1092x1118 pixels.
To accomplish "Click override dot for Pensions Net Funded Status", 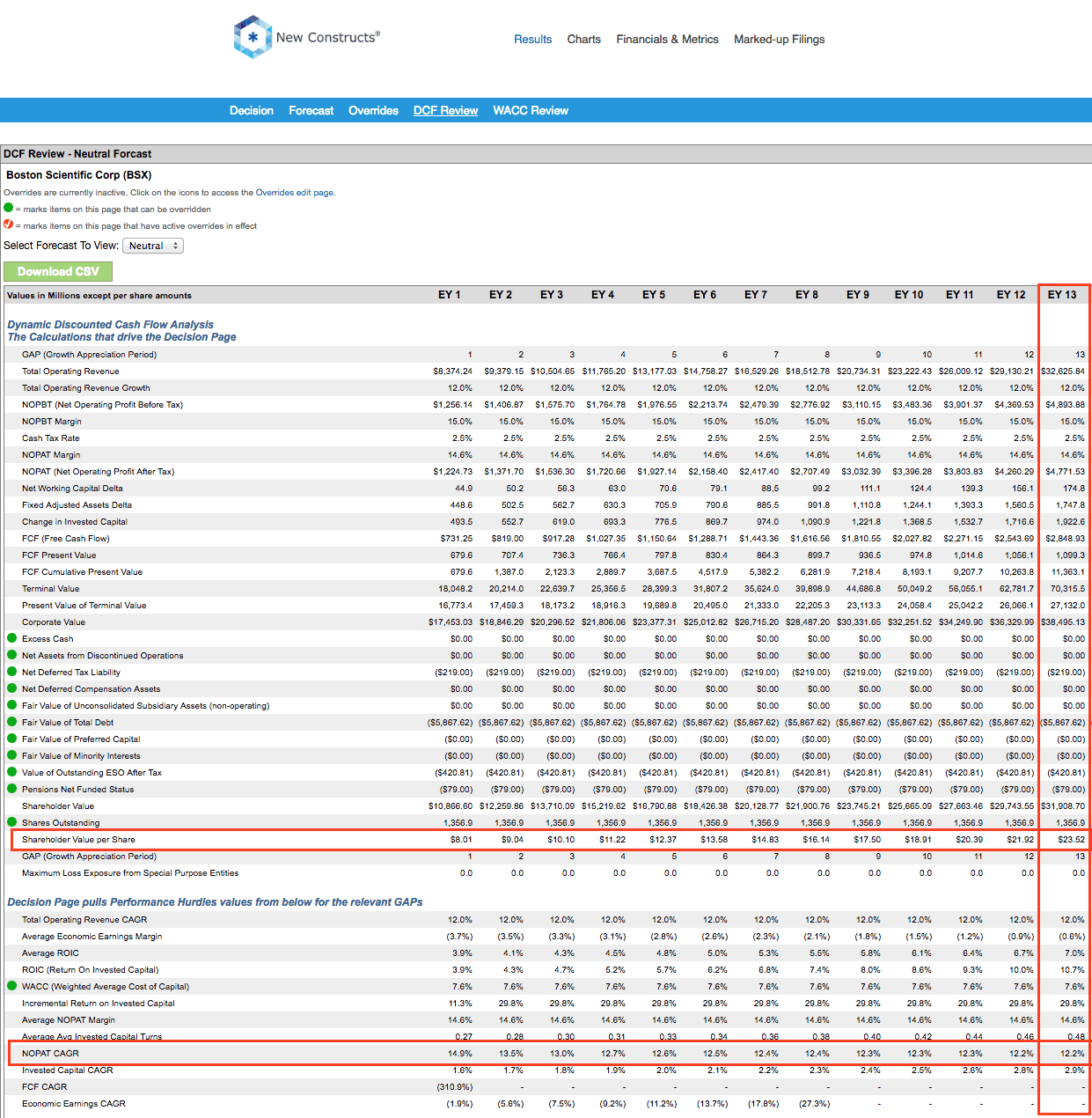I will pos(12,789).
